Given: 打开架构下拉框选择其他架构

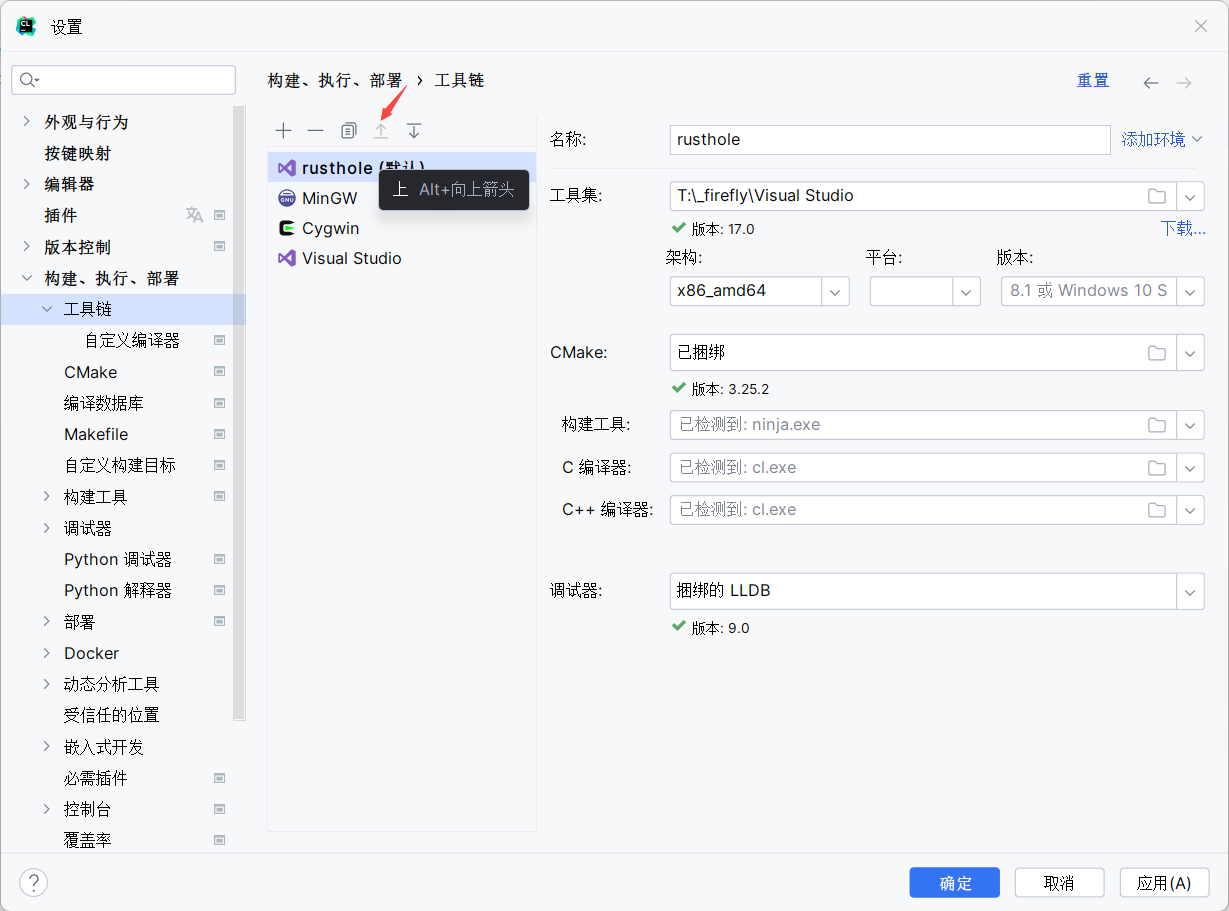Looking at the screenshot, I should click(x=835, y=291).
